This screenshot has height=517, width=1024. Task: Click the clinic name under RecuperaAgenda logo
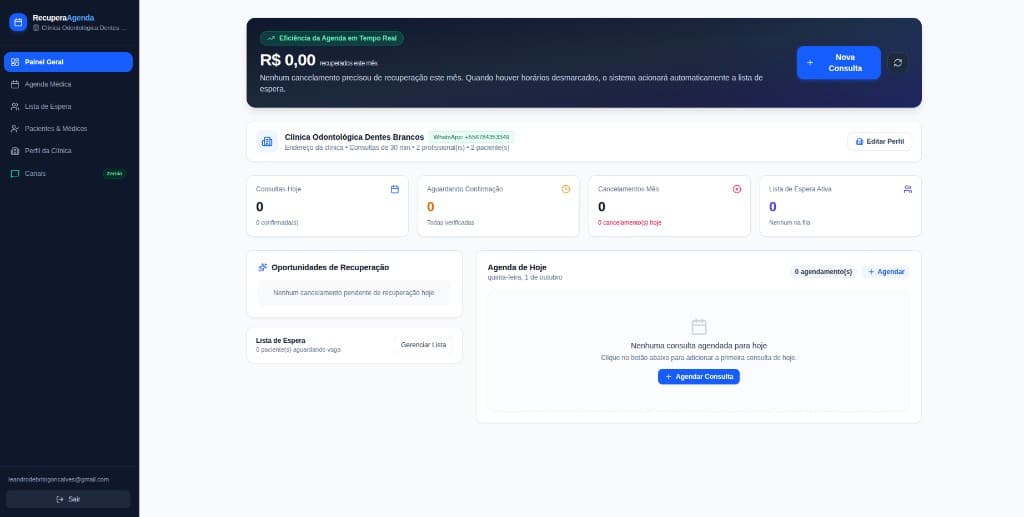click(83, 28)
